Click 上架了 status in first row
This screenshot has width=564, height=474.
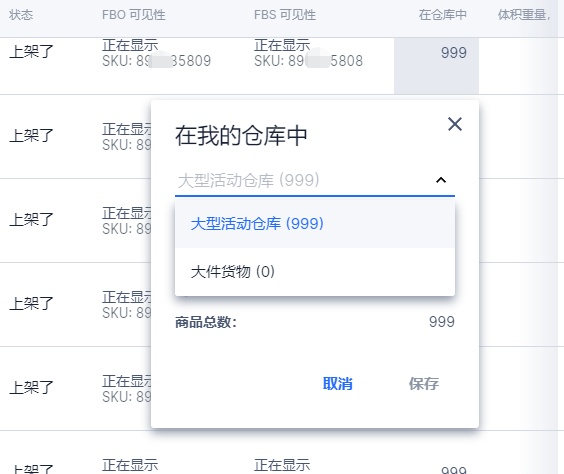[31, 52]
